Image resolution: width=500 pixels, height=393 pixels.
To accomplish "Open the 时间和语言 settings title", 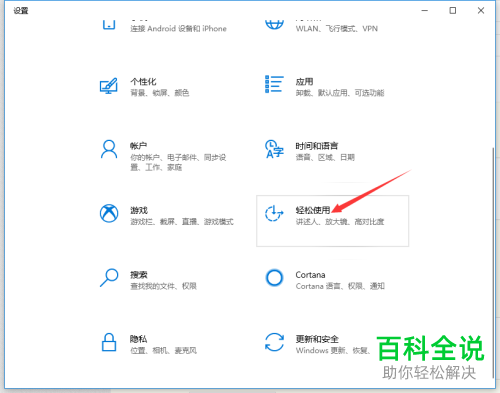I will pyautogui.click(x=317, y=146).
